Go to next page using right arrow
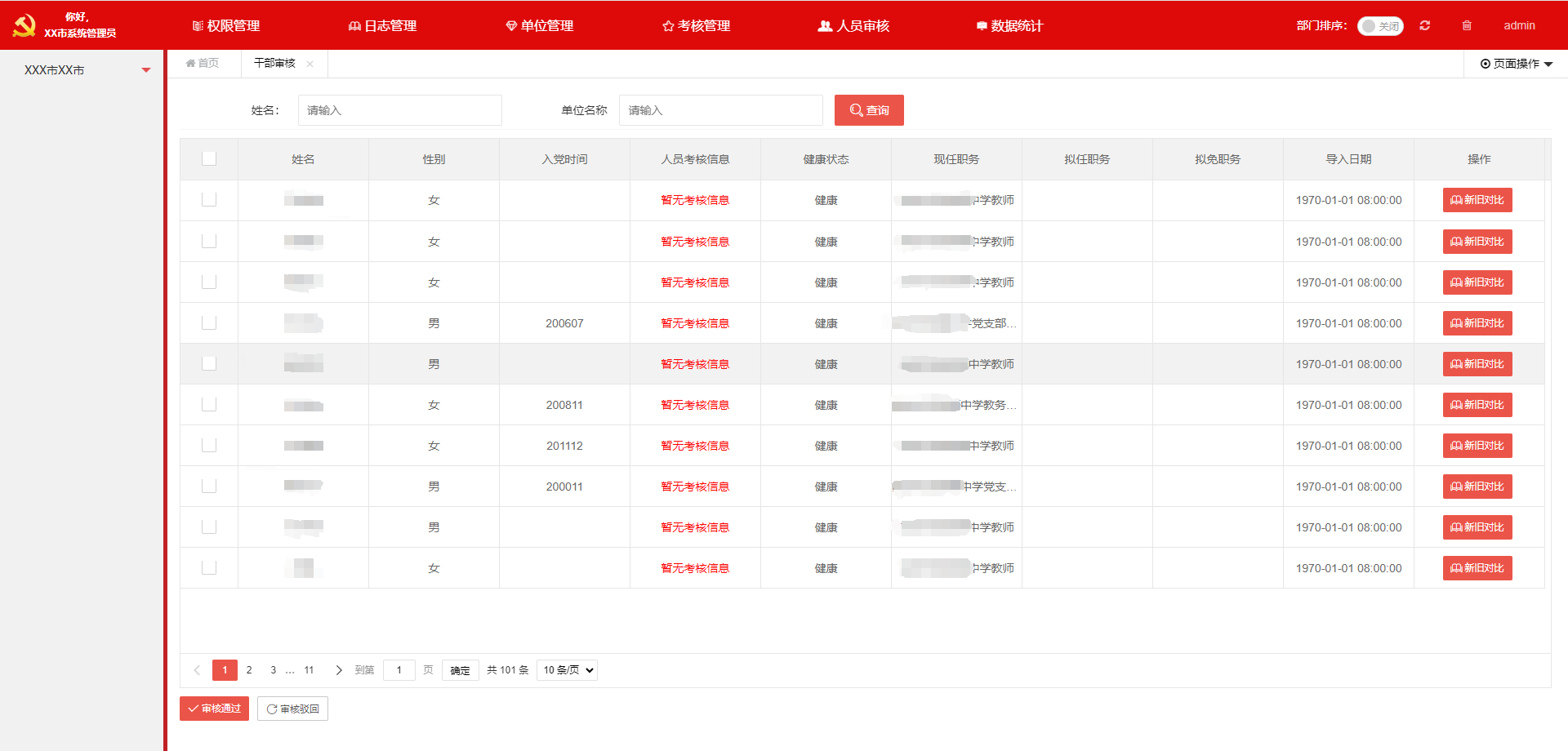1568x751 pixels. coord(339,670)
